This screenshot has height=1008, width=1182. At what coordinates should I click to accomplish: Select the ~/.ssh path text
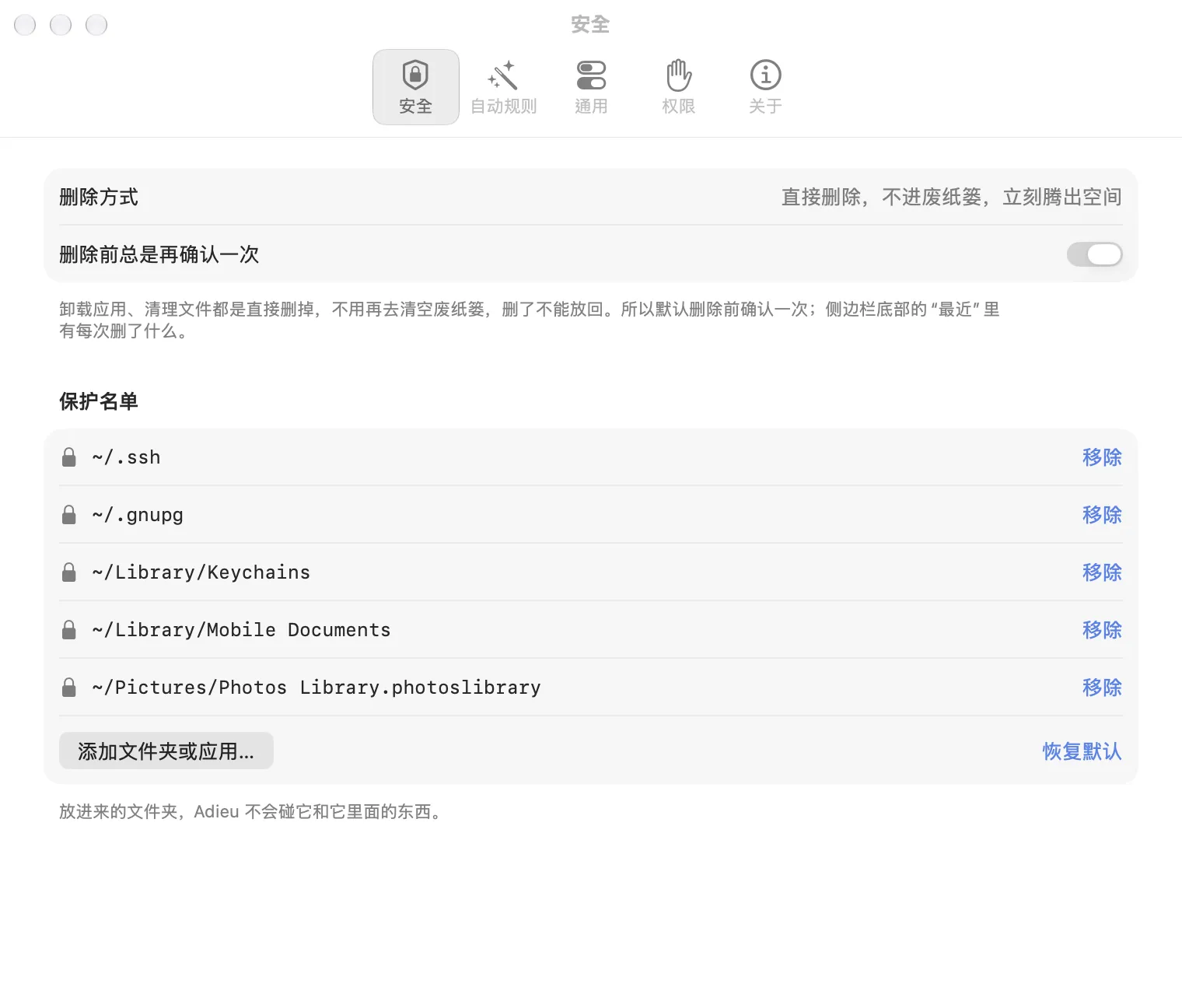click(x=126, y=457)
